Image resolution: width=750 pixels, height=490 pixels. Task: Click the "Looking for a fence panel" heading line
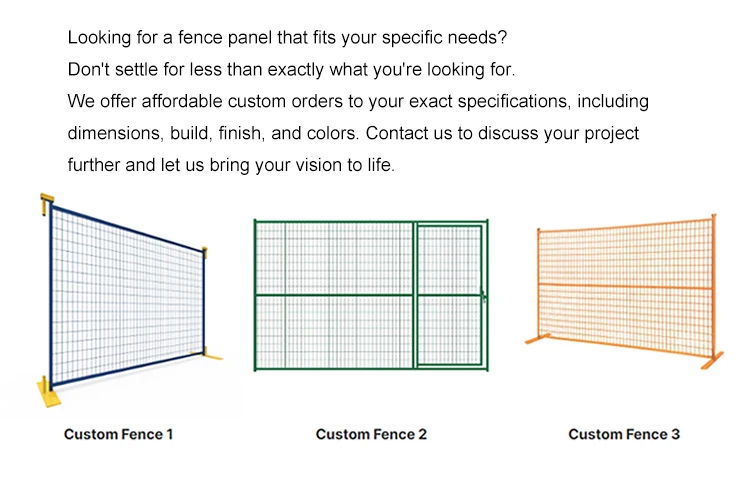pos(287,38)
